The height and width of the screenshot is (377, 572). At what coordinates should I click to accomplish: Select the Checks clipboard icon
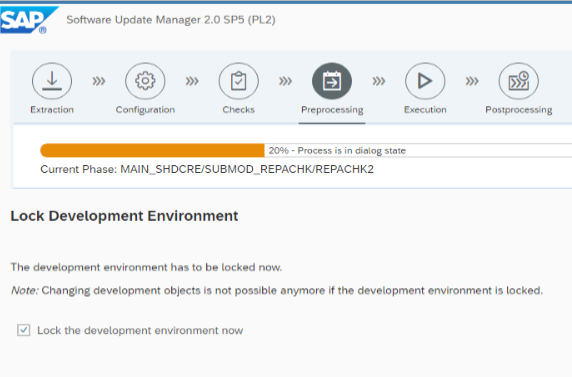coord(239,81)
